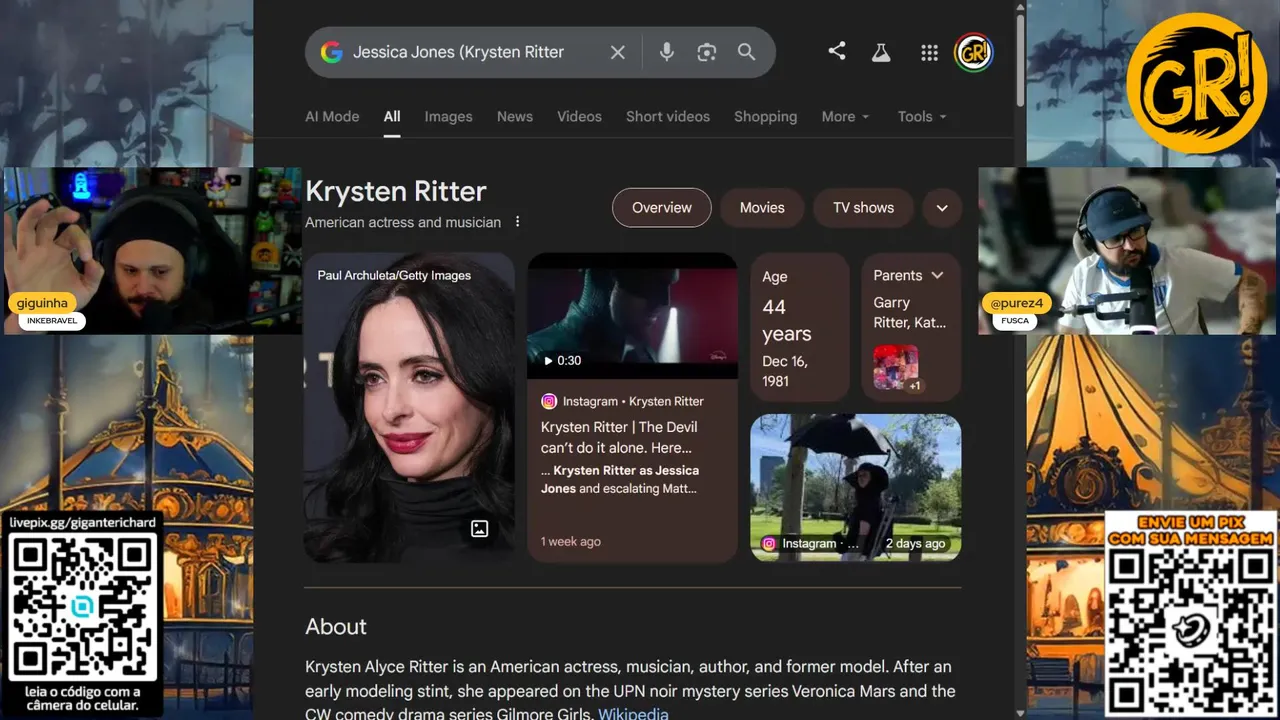Screen dimensions: 1280x720
Task: Open the Instagram park umbrella photo
Action: tap(856, 488)
